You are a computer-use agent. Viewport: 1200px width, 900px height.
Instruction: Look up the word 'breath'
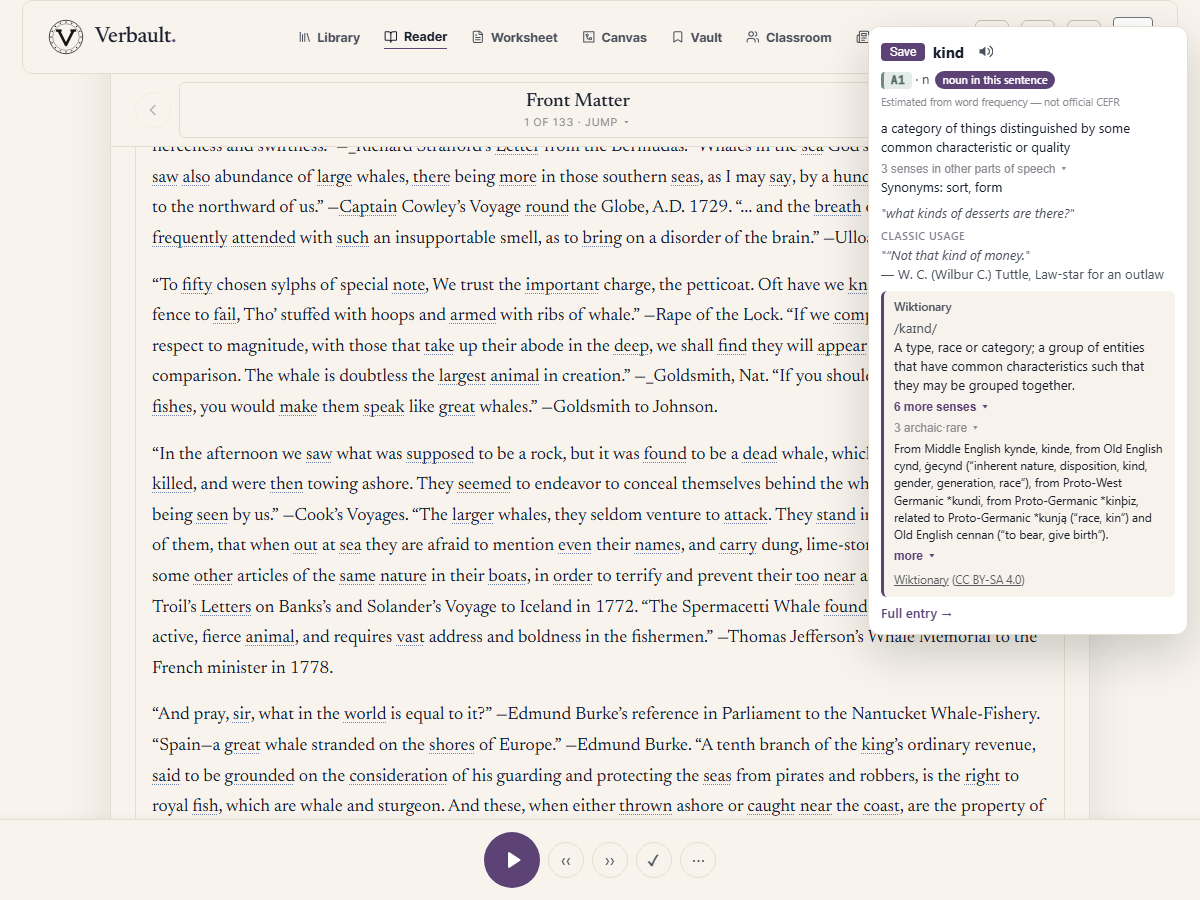(x=837, y=207)
